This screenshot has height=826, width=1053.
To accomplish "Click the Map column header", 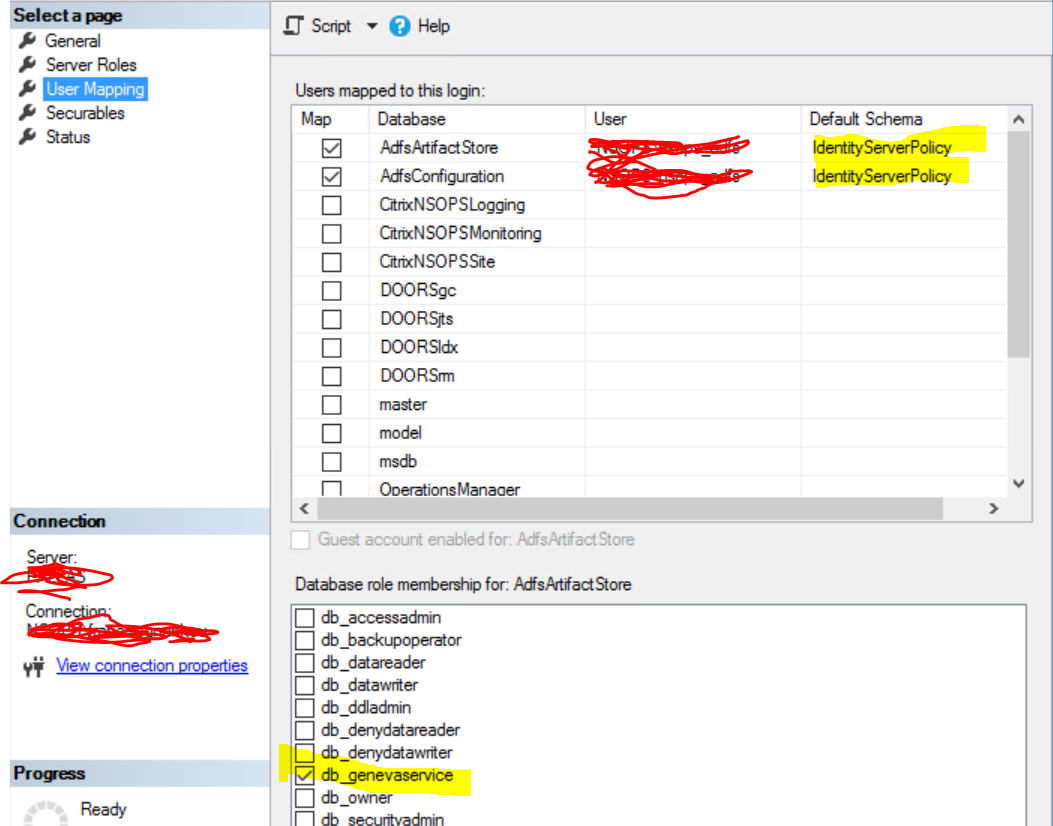I will pos(330,119).
